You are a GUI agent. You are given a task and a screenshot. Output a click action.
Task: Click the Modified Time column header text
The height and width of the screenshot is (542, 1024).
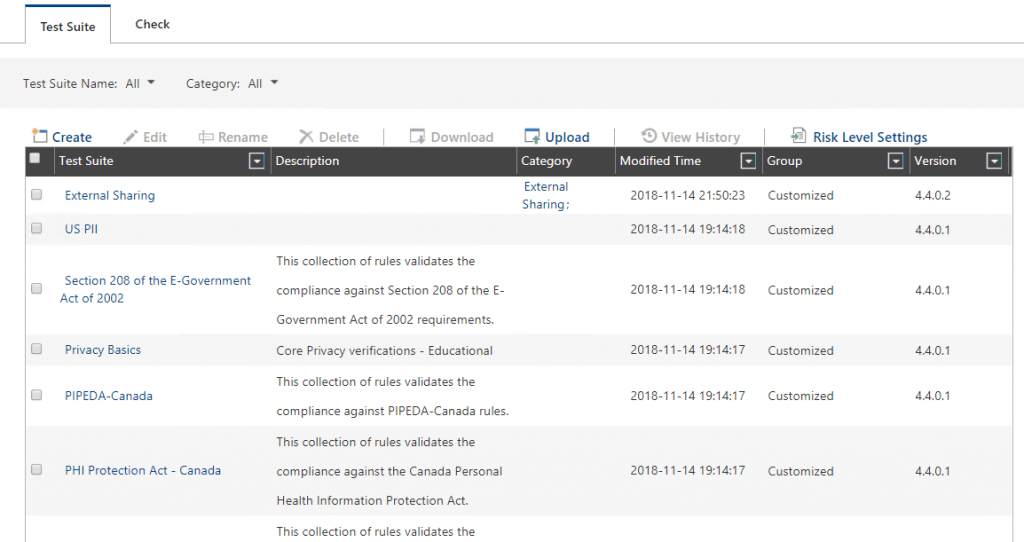660,161
